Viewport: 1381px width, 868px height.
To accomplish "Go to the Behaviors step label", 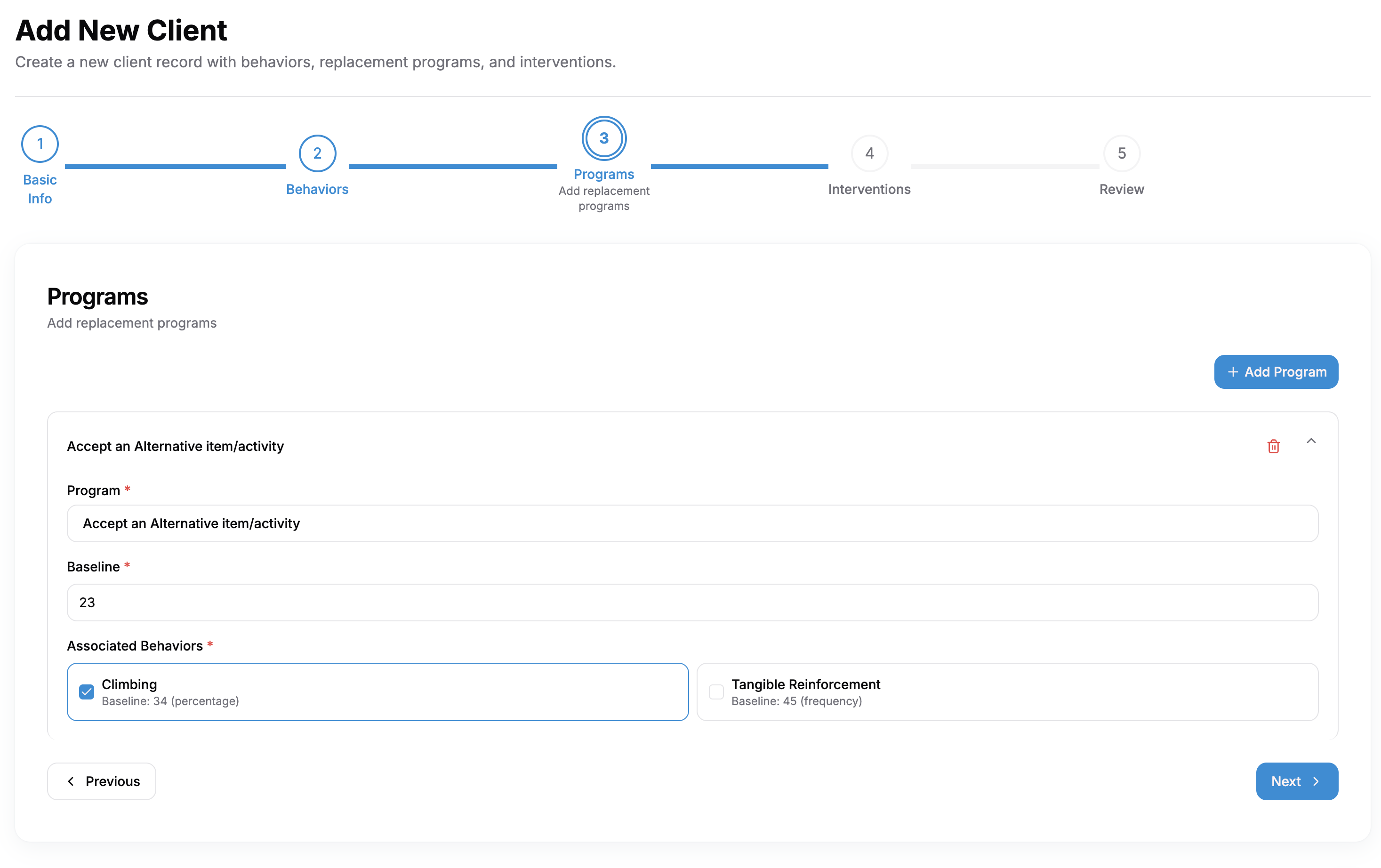I will coord(317,189).
